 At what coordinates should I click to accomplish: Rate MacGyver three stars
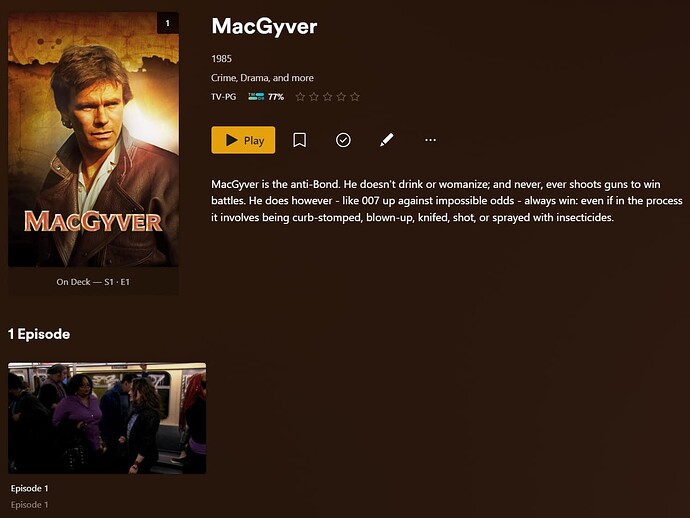point(327,97)
